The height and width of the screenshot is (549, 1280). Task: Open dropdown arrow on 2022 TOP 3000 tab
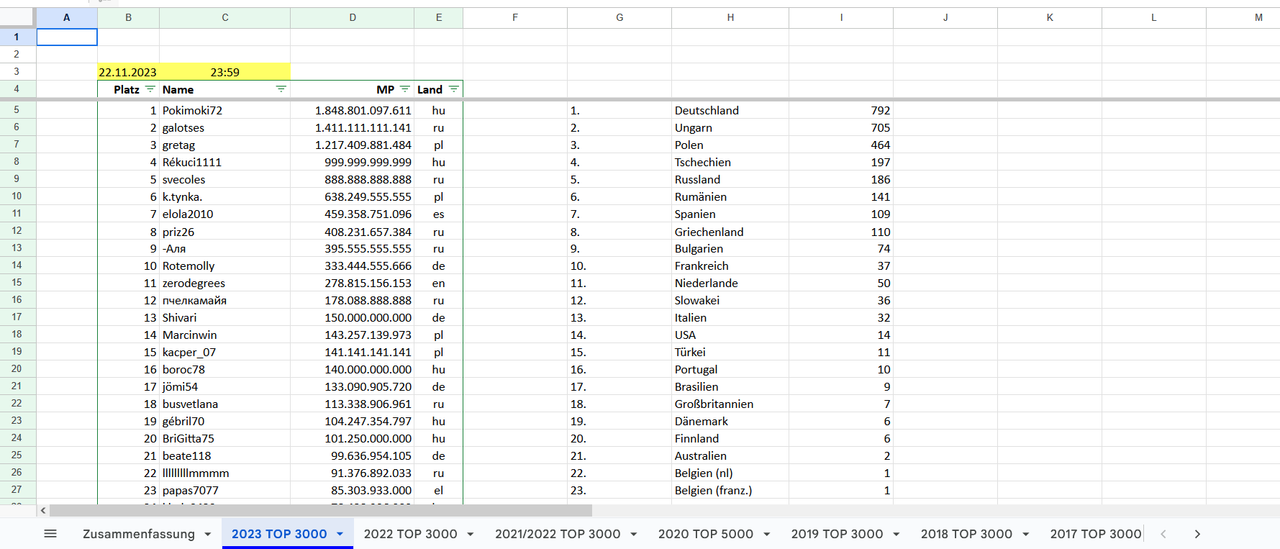pyautogui.click(x=470, y=534)
